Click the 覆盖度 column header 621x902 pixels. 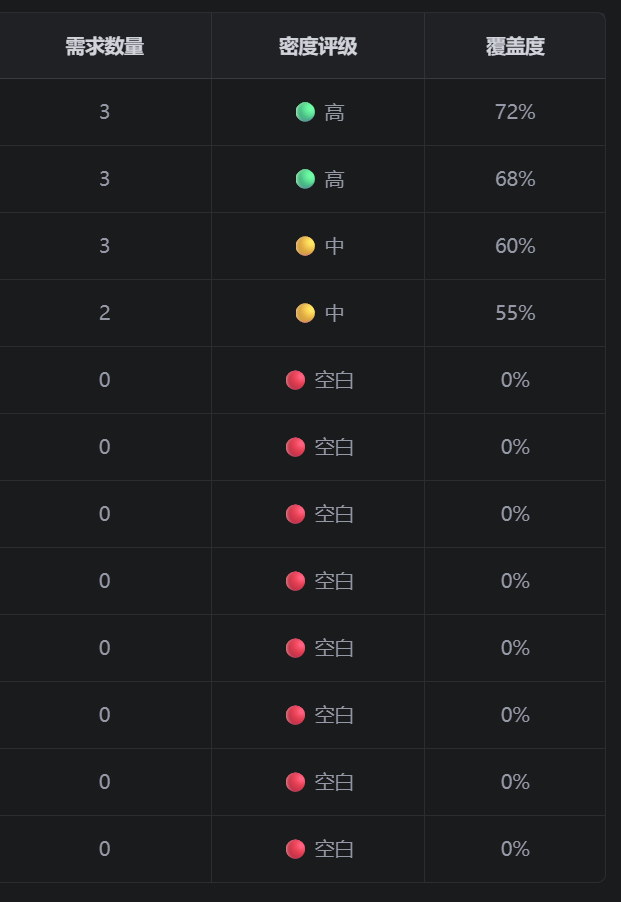(x=515, y=46)
